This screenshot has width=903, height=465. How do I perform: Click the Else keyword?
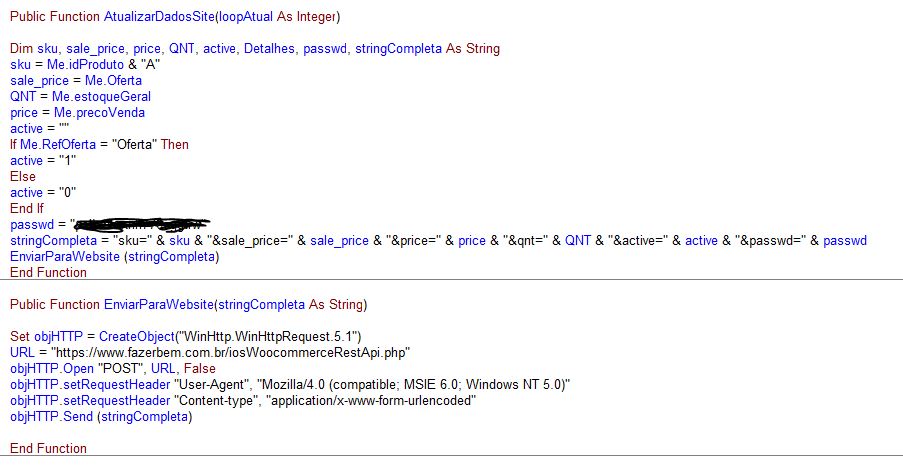[23, 176]
